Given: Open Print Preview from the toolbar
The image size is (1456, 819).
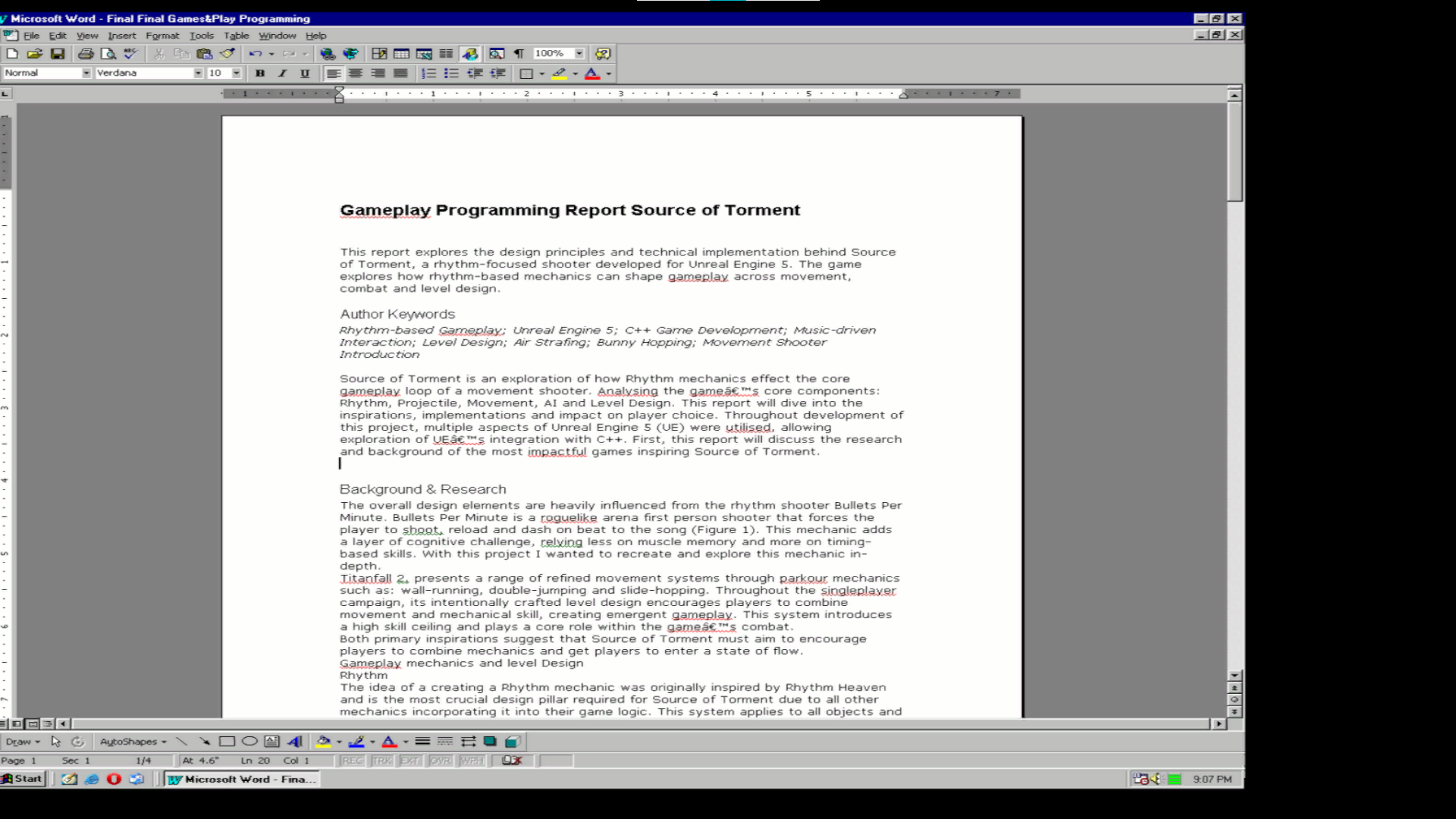Looking at the screenshot, I should (x=108, y=54).
